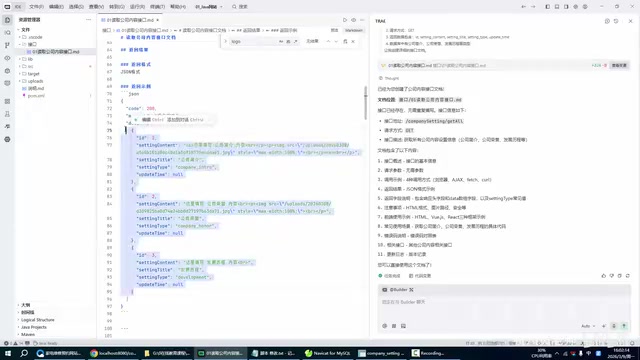This screenshot has width=640, height=360.
Task: Toggle match case in find widget
Action: 281,41
